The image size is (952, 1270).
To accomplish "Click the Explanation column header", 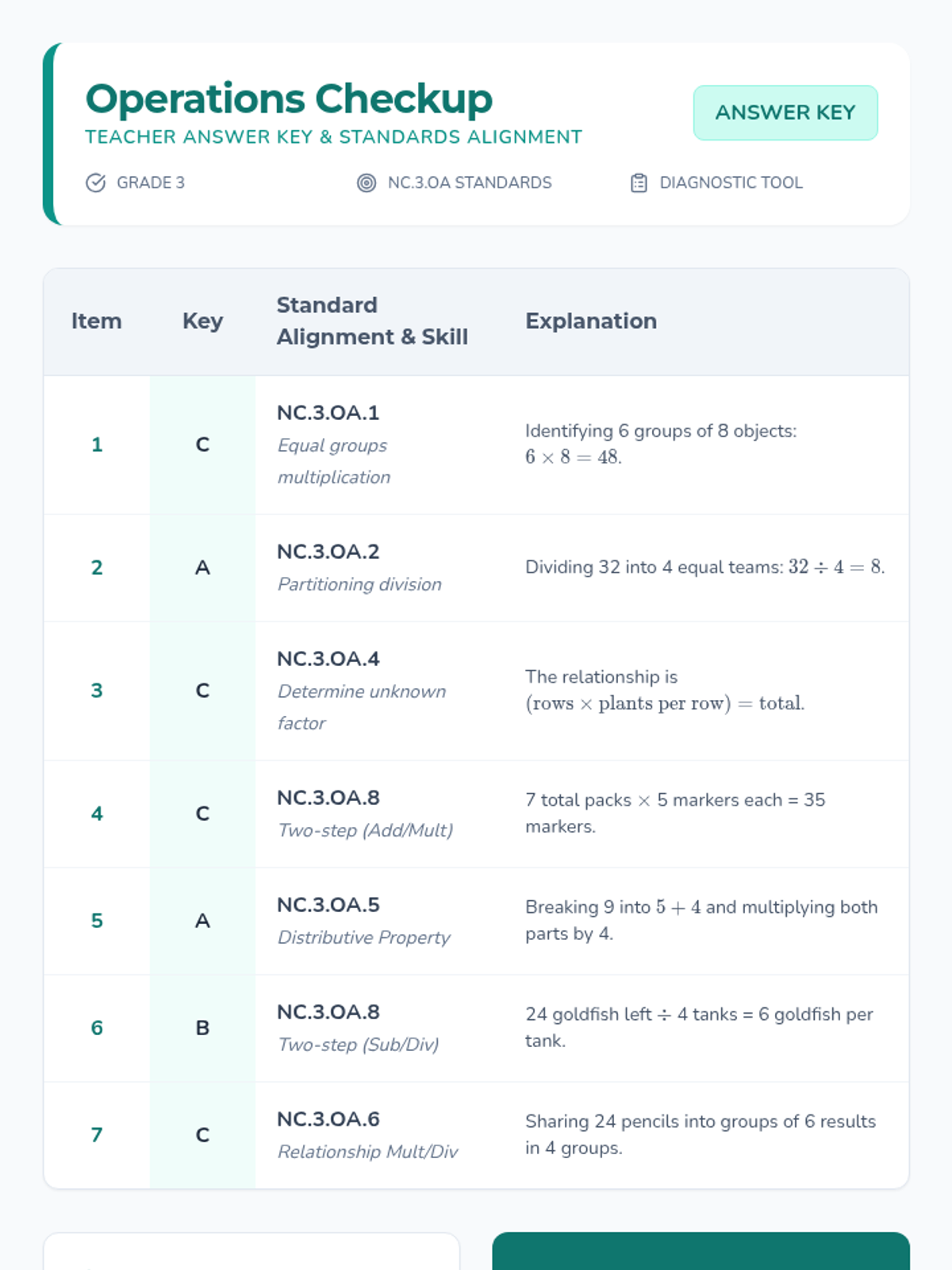I will pos(590,321).
